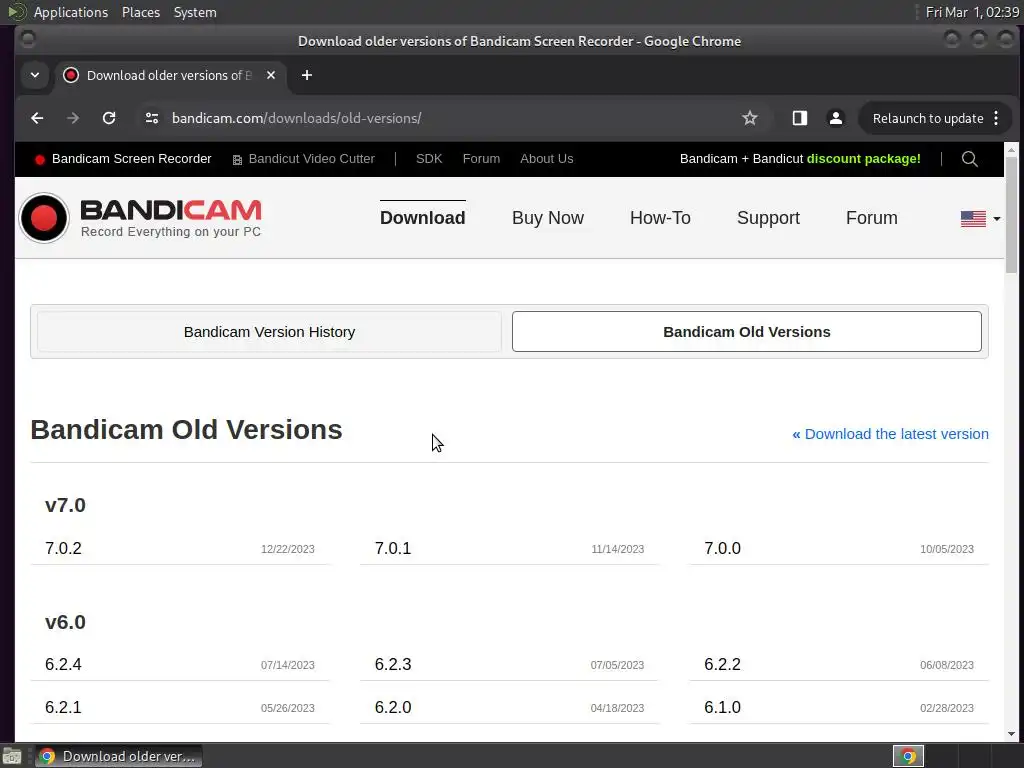Expand the tab search dropdown
Screen dimensions: 1024x768
[x=35, y=75]
